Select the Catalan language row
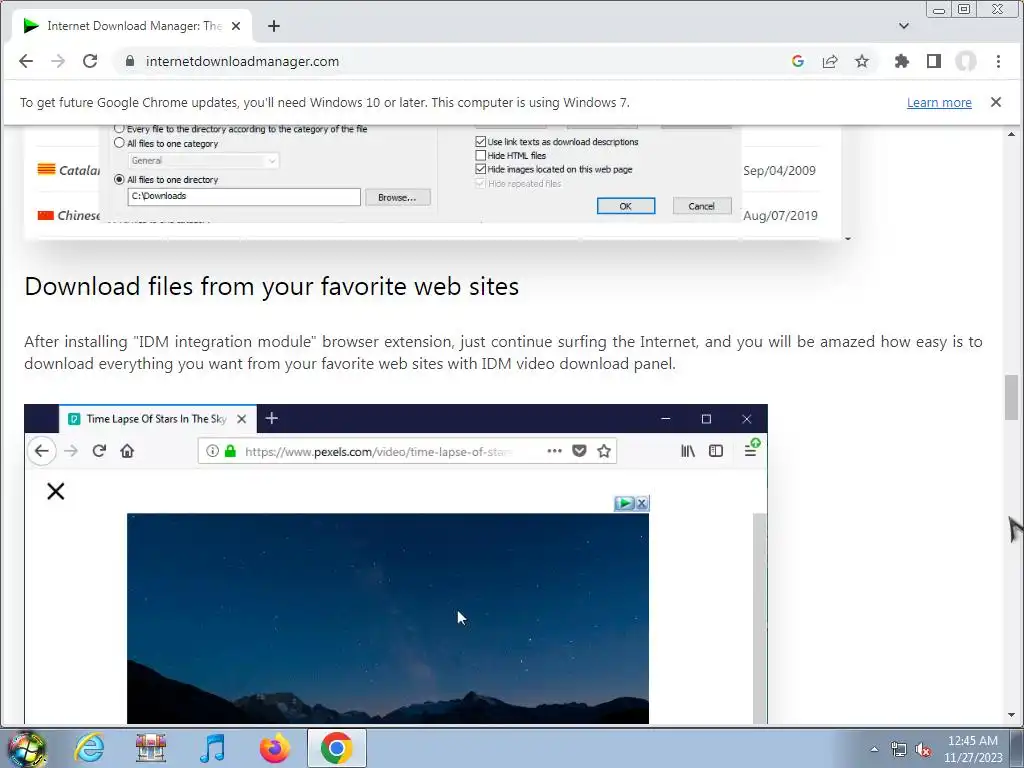This screenshot has height=768, width=1024. click(69, 170)
